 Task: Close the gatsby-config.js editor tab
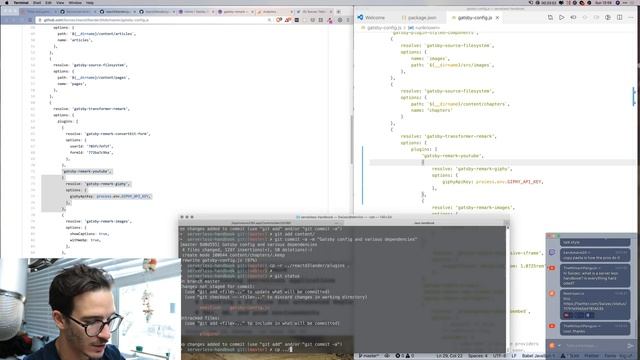pyautogui.click(x=497, y=18)
